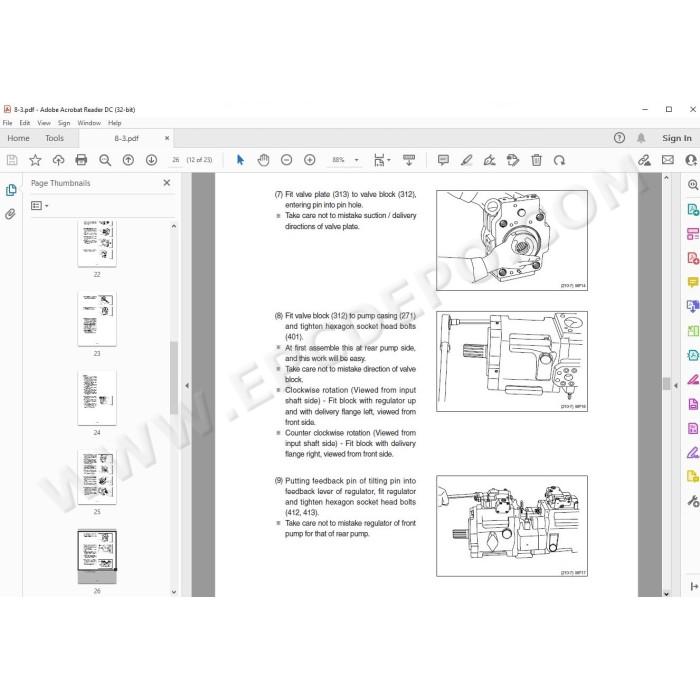Open the help question mark icon
The image size is (700, 700).
click(x=619, y=138)
